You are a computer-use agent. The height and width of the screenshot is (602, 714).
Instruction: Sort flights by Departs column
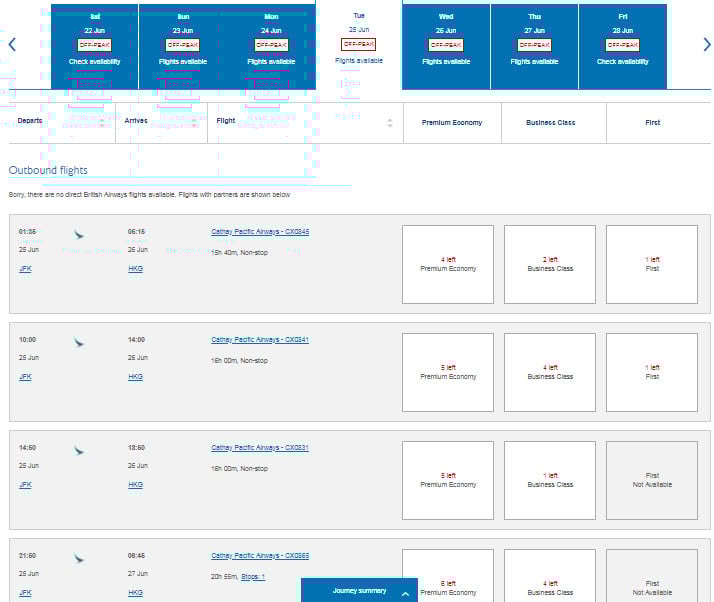(30, 121)
